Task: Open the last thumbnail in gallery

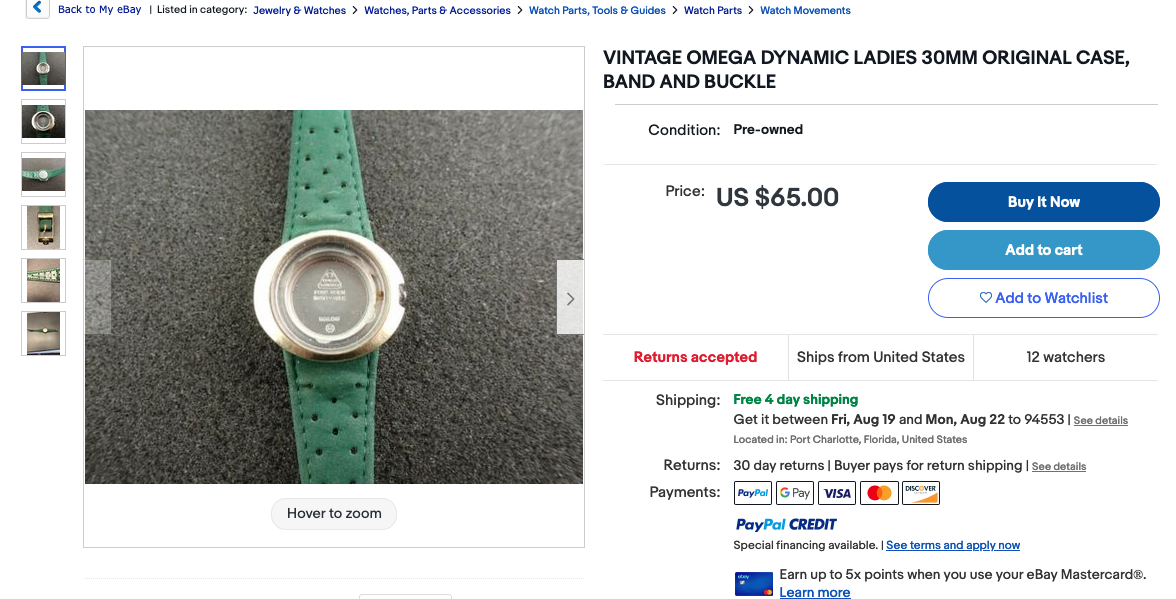Action: [x=44, y=334]
